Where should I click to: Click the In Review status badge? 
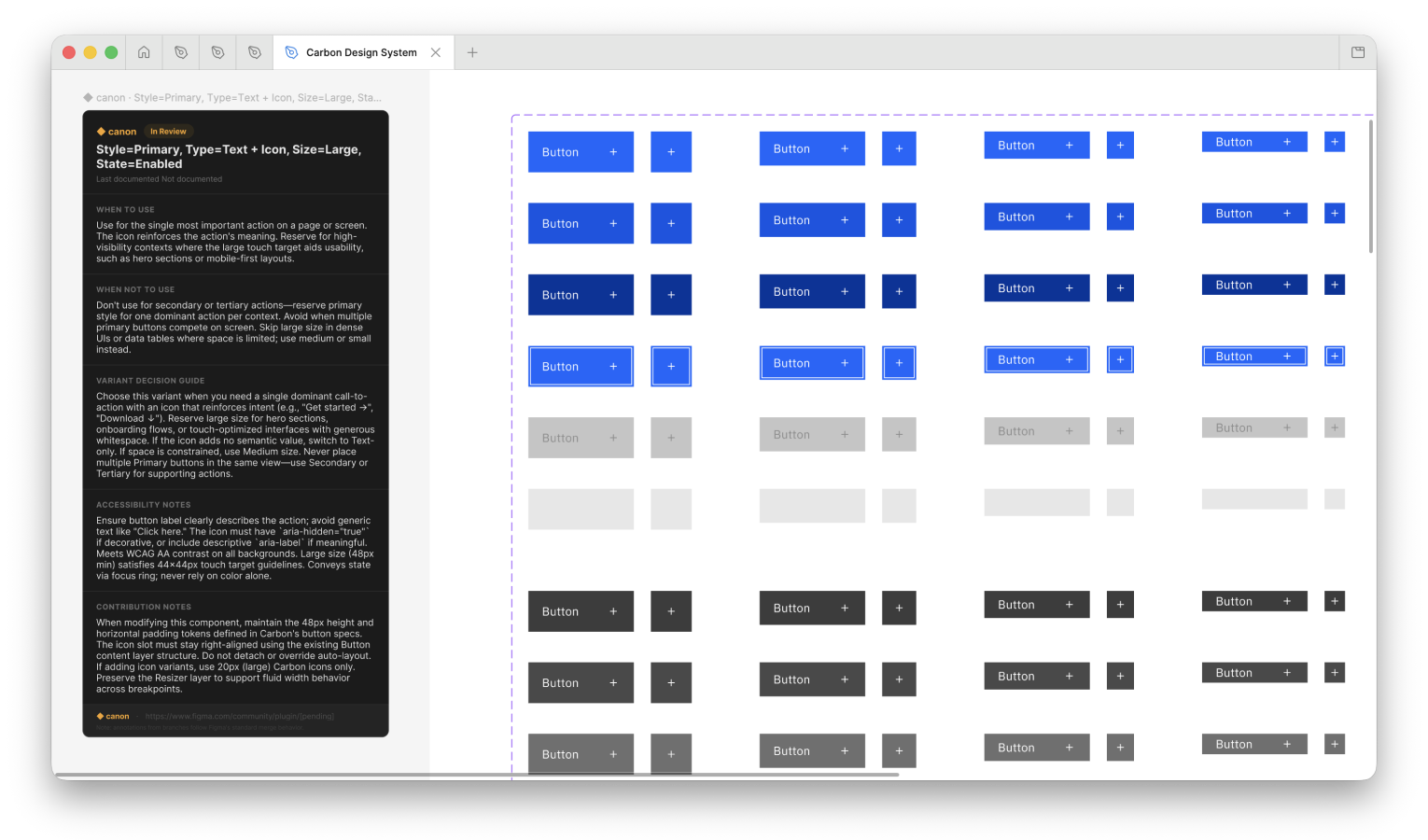tap(168, 131)
